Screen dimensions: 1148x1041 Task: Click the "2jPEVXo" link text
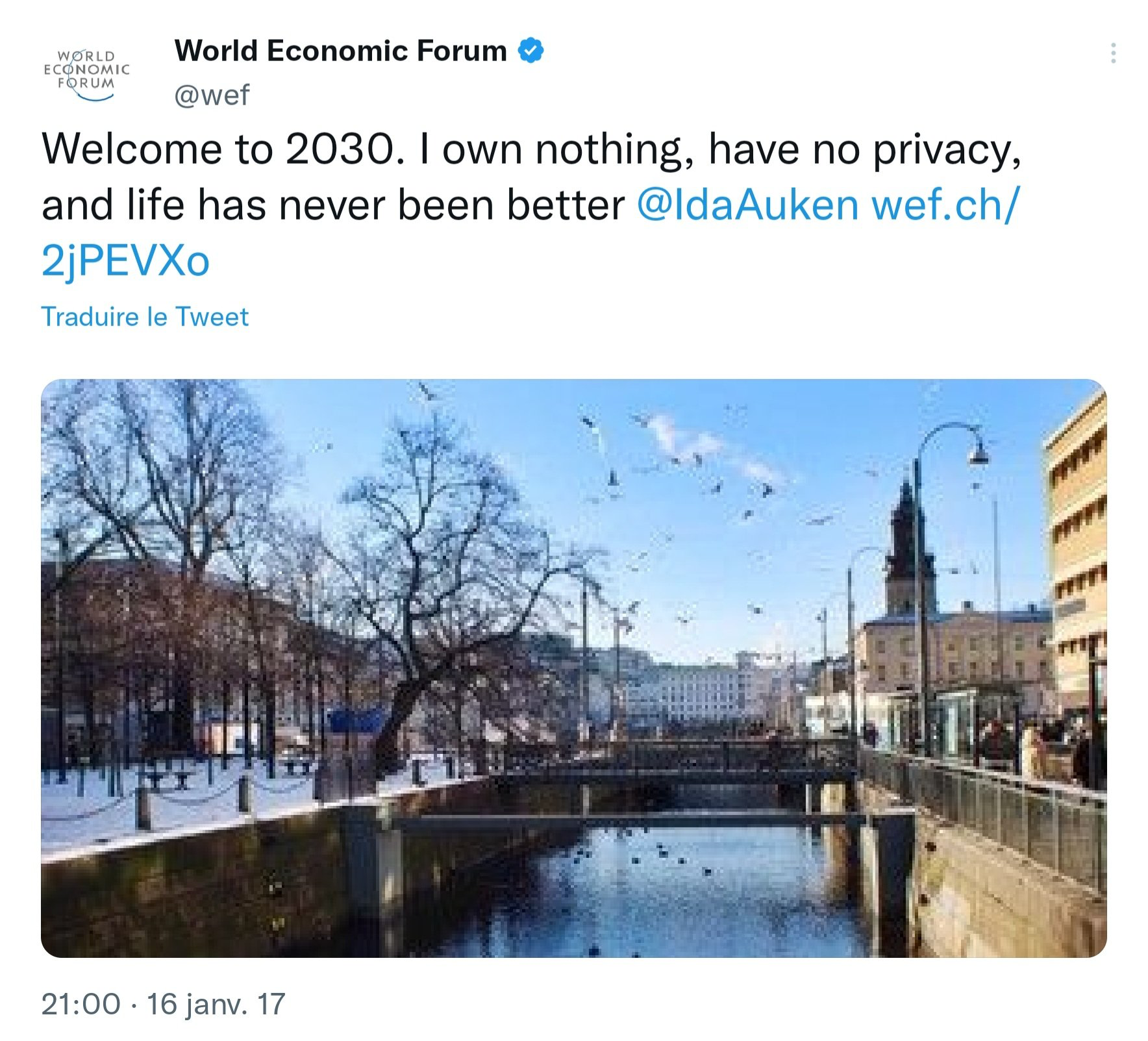[x=125, y=261]
